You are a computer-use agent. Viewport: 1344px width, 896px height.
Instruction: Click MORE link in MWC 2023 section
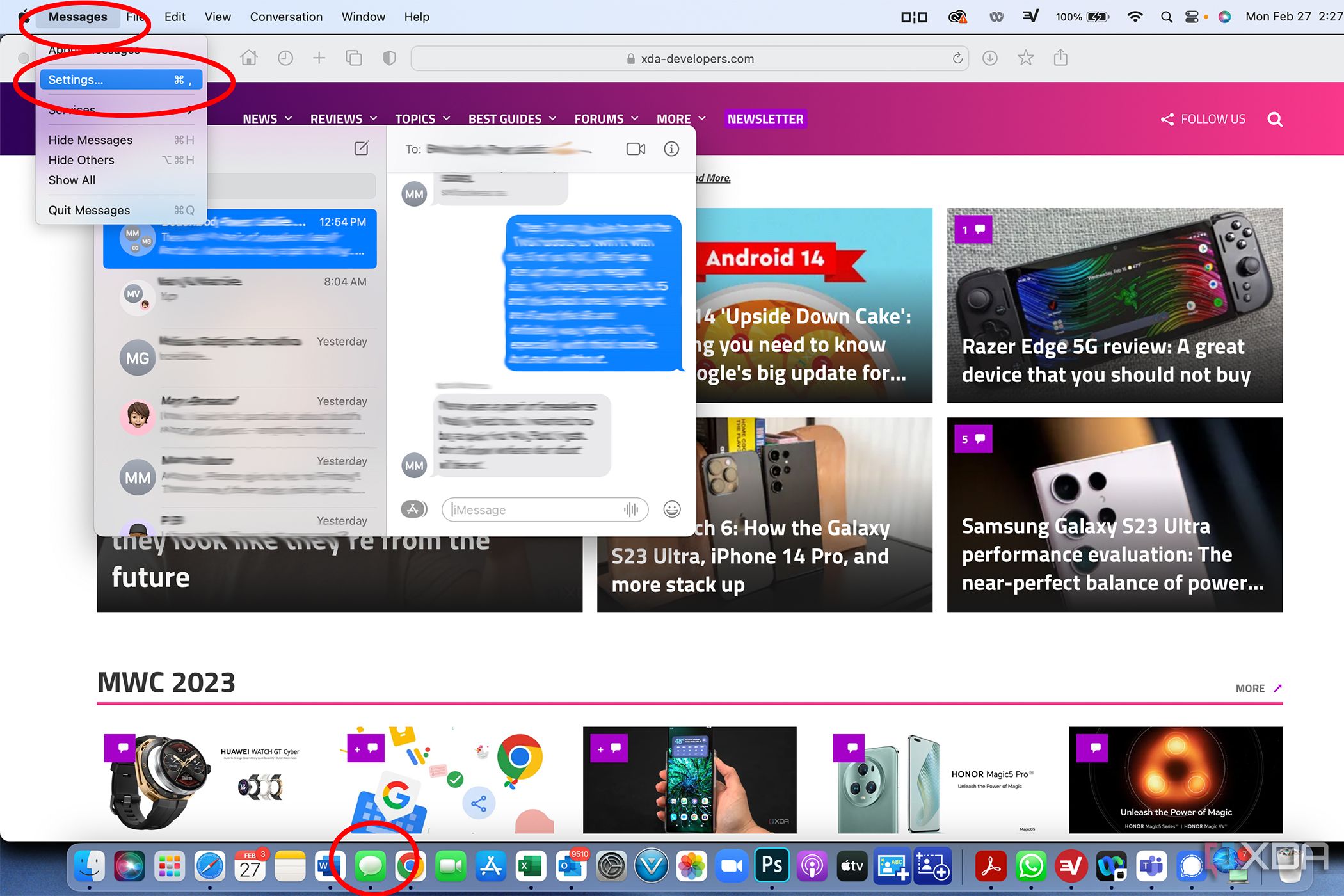pos(1259,688)
